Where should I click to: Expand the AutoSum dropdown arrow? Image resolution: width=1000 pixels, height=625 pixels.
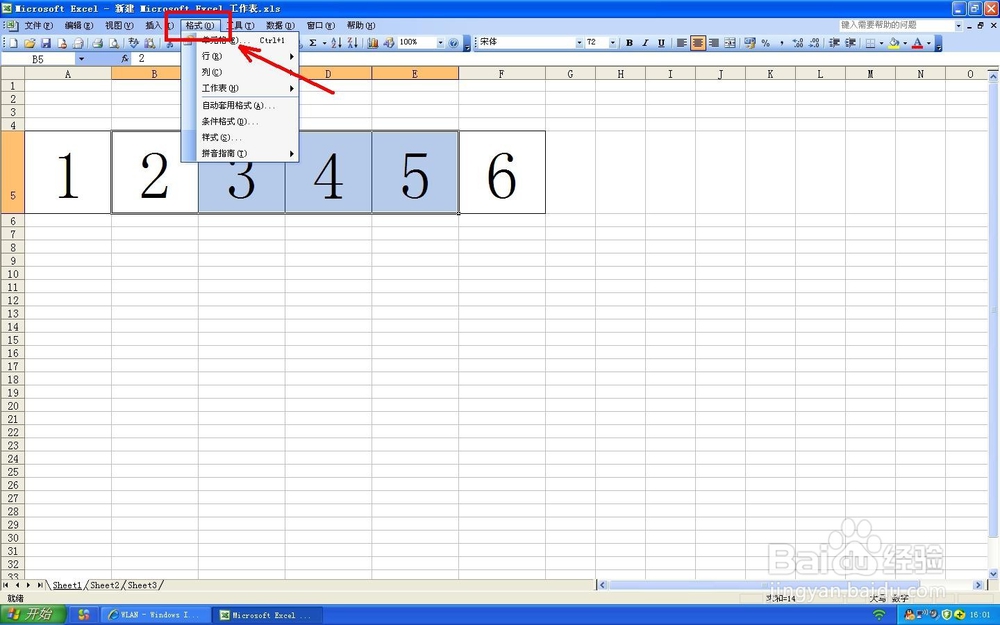[324, 43]
